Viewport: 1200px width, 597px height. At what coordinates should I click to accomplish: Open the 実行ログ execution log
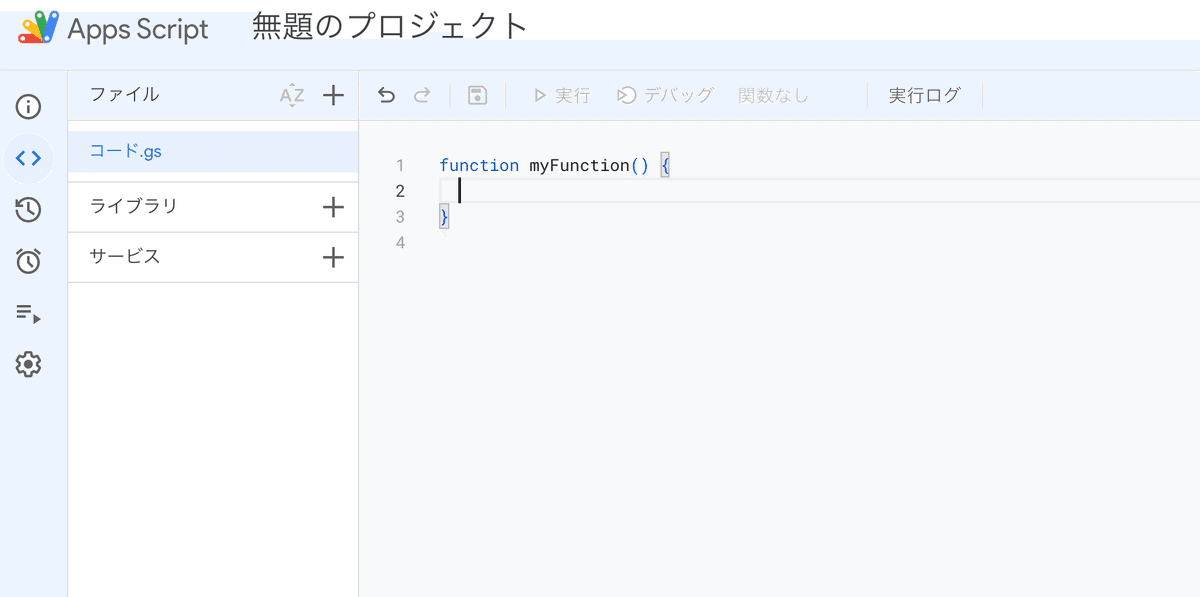point(923,94)
